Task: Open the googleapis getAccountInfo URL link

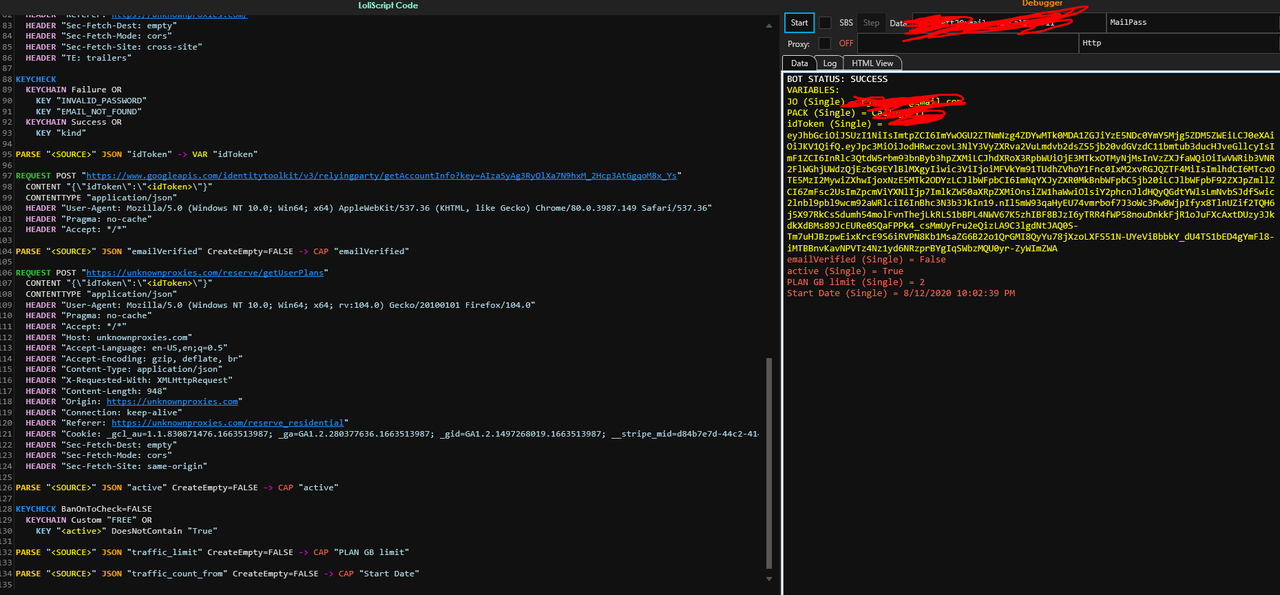Action: (x=382, y=175)
